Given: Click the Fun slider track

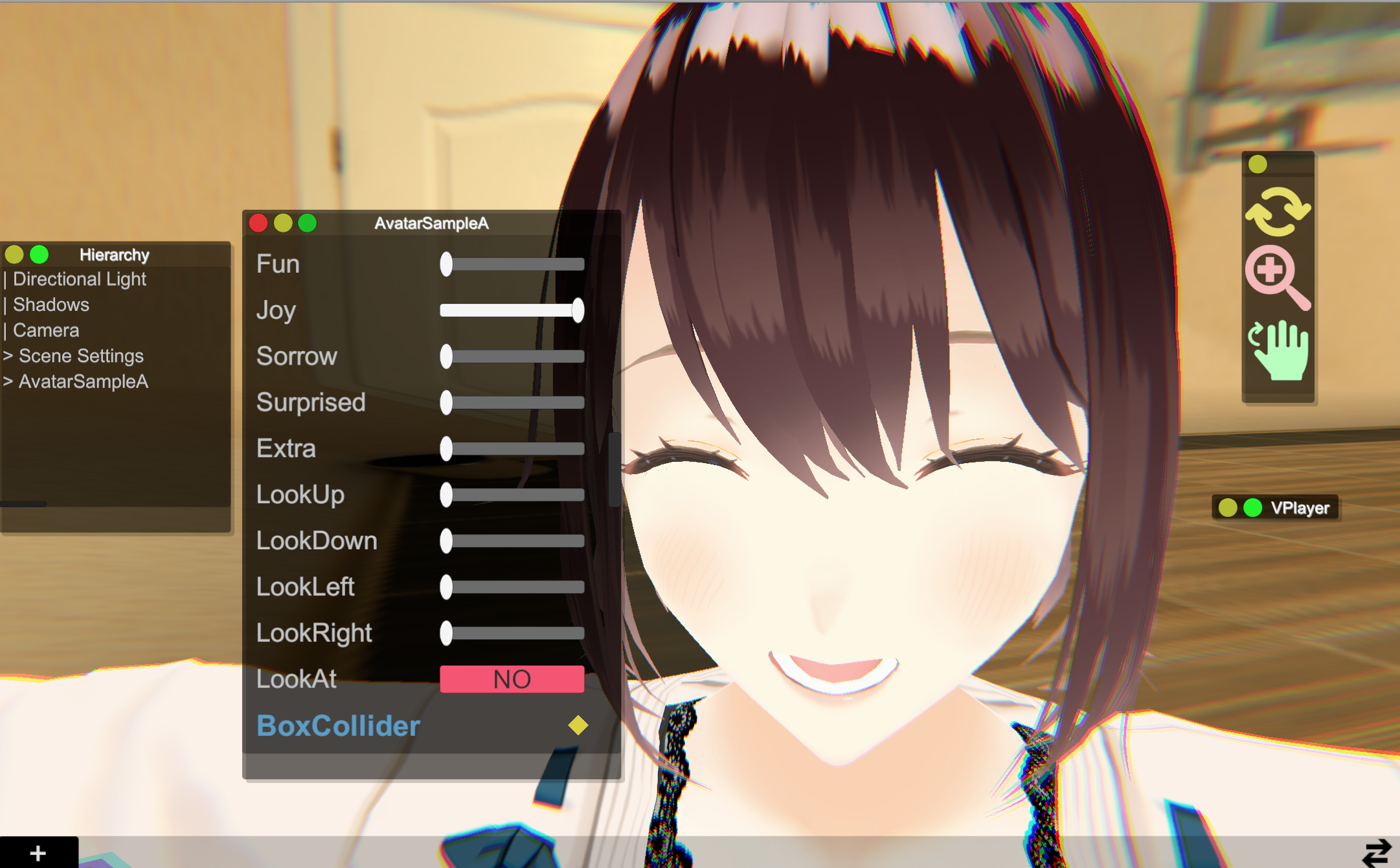Looking at the screenshot, I should 512,264.
